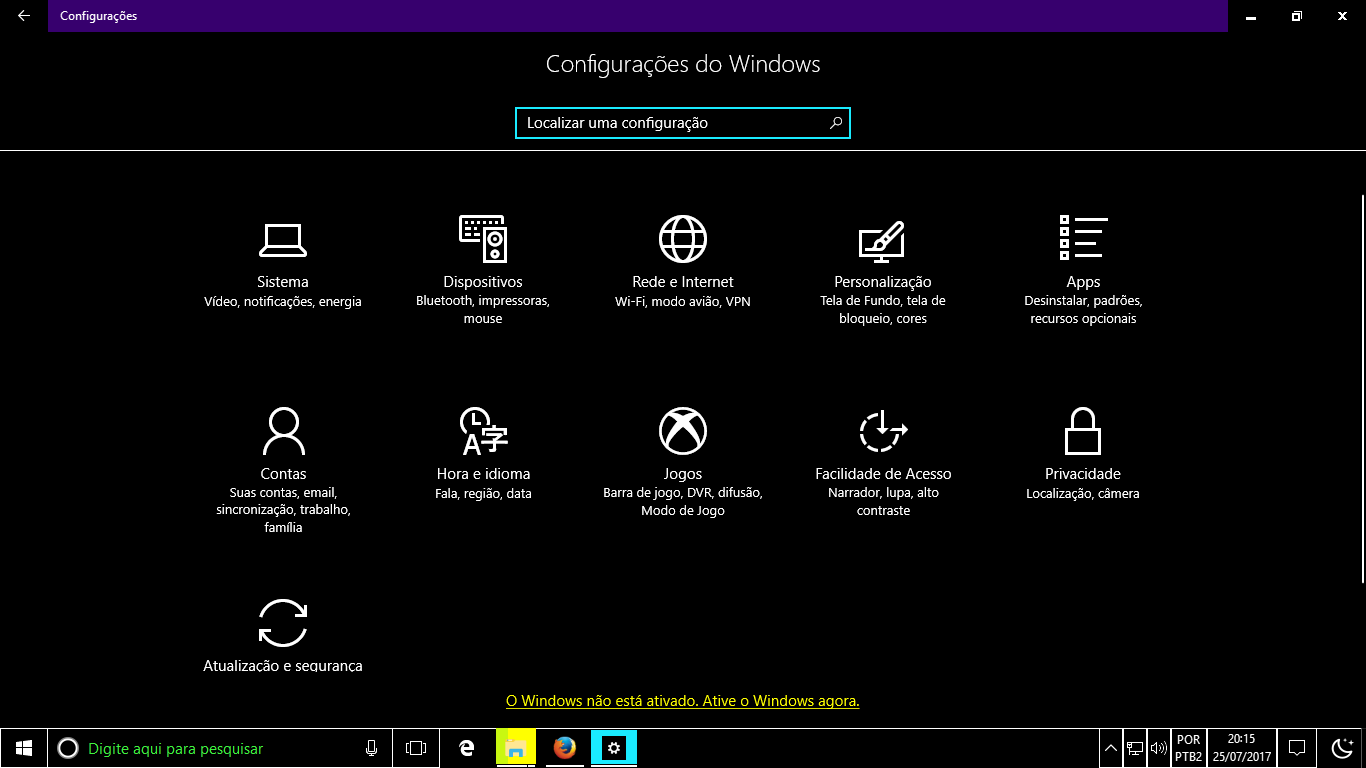Click the Rede e Internet label
Image resolution: width=1366 pixels, height=768 pixels.
click(x=683, y=282)
